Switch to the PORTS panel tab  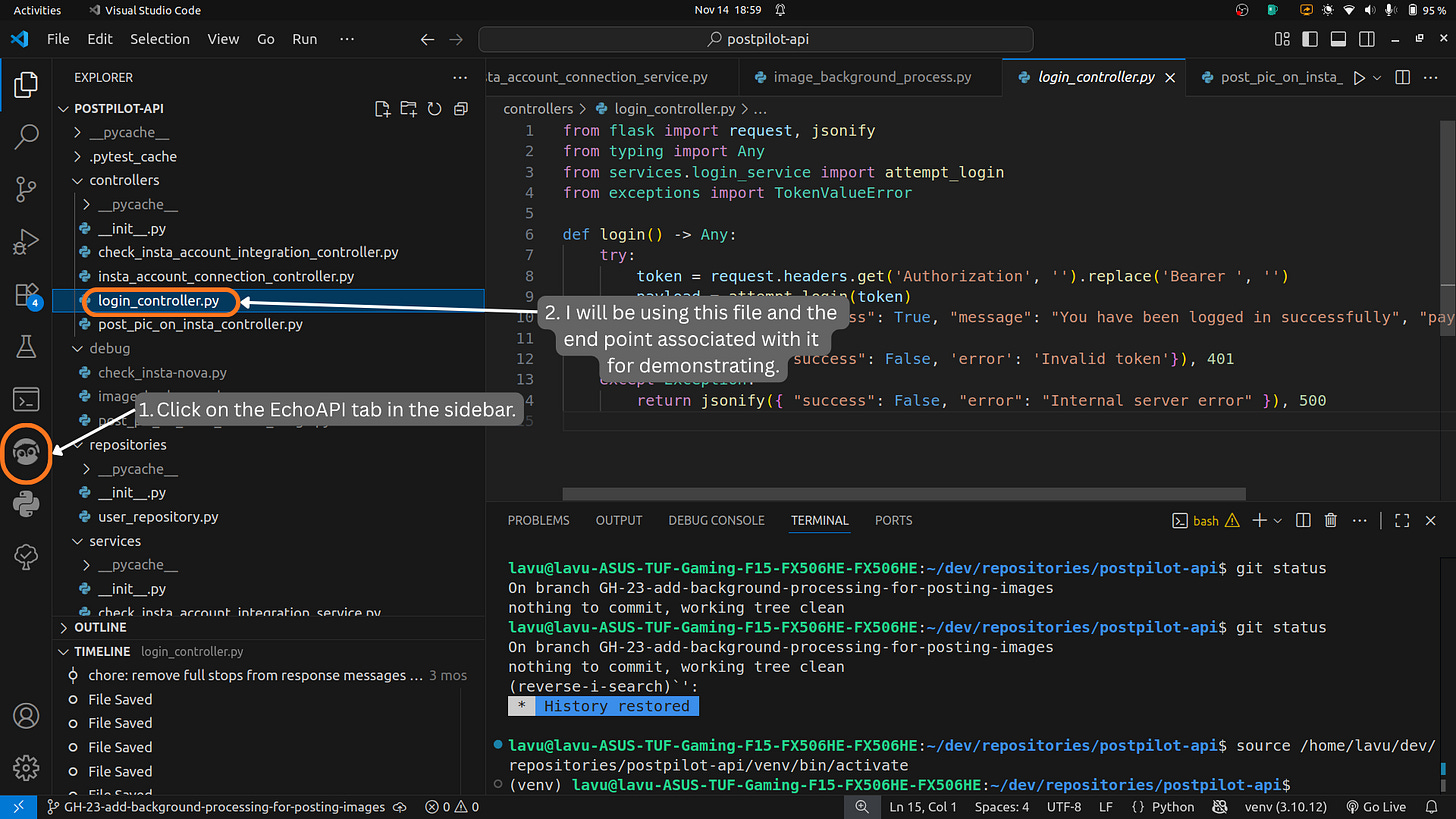click(x=893, y=520)
